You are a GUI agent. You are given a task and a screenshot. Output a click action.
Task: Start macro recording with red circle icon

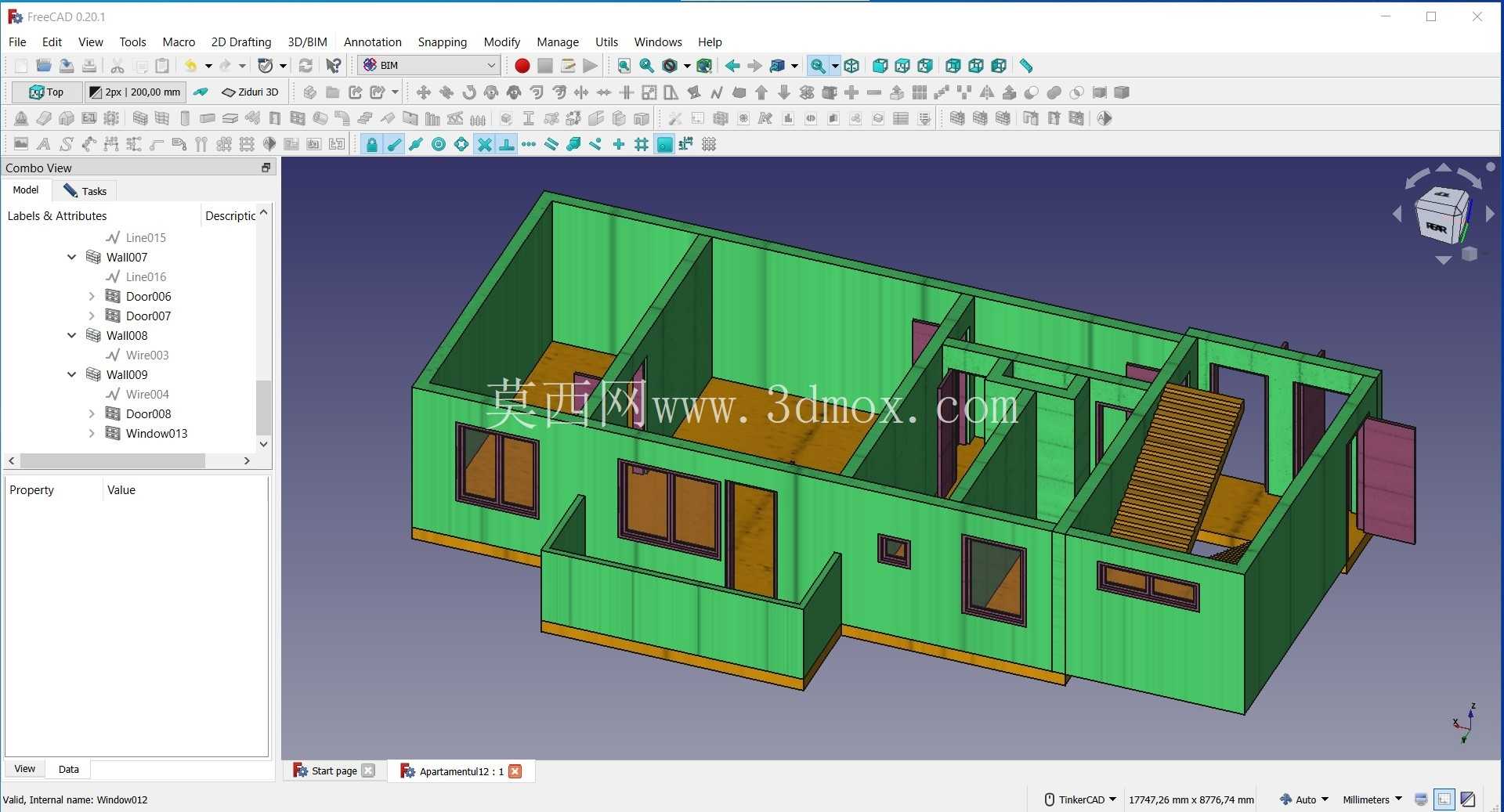pos(522,66)
